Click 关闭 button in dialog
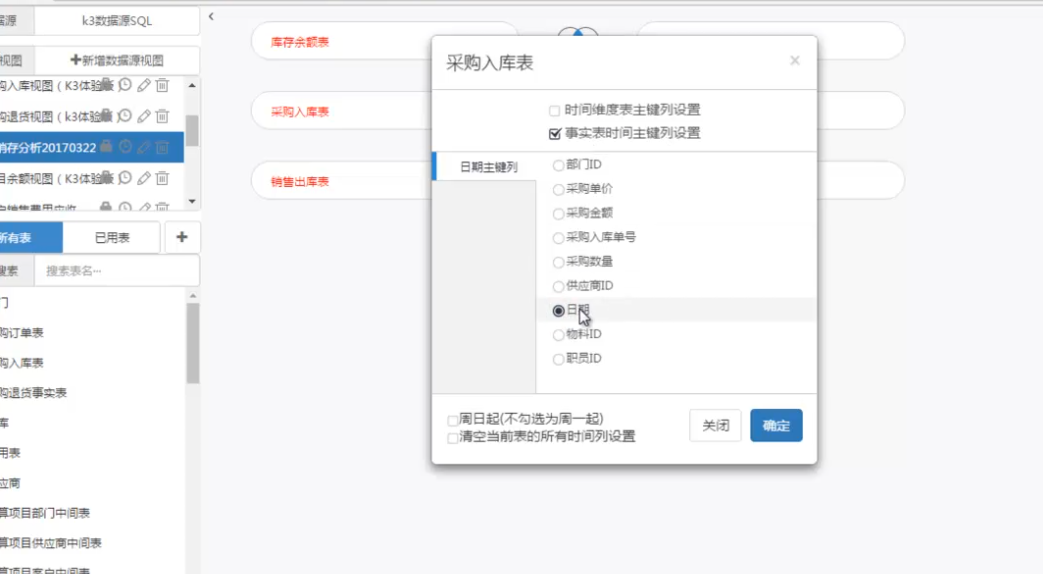This screenshot has height=574, width=1043. [716, 425]
